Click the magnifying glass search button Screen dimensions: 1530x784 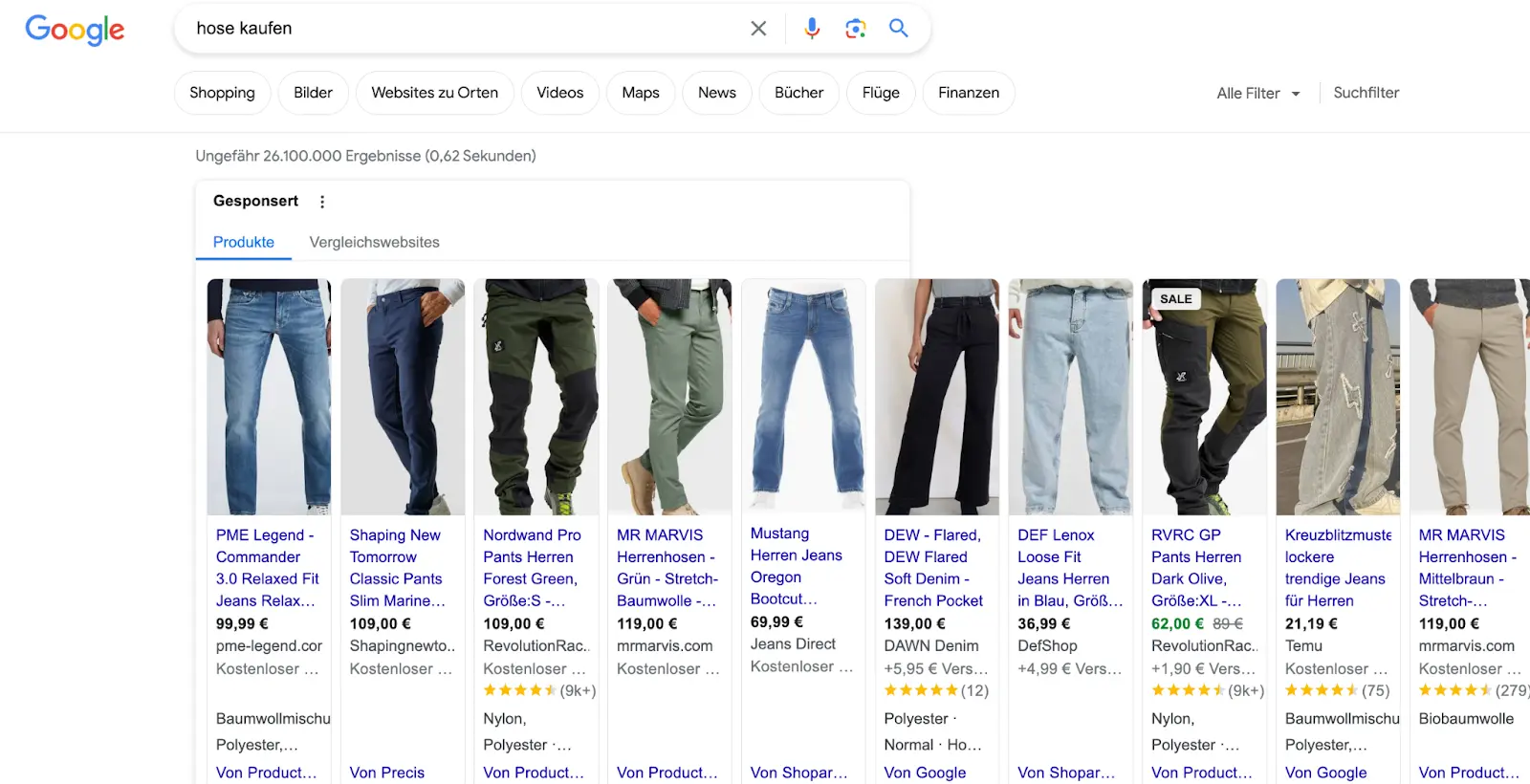point(899,28)
